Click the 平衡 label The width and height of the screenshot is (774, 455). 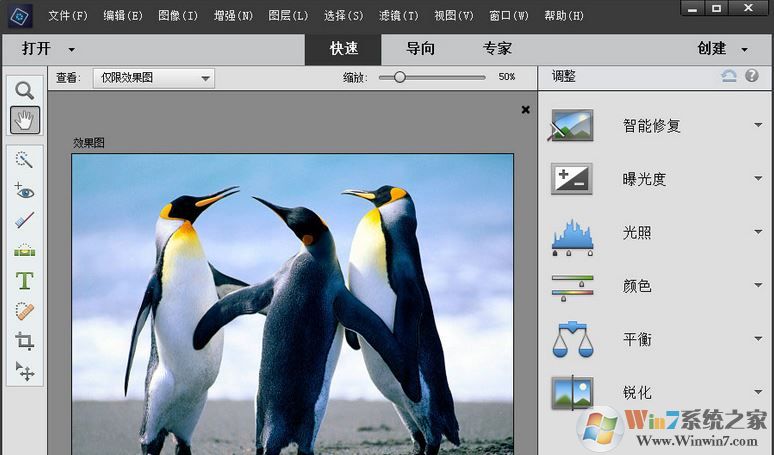point(637,339)
